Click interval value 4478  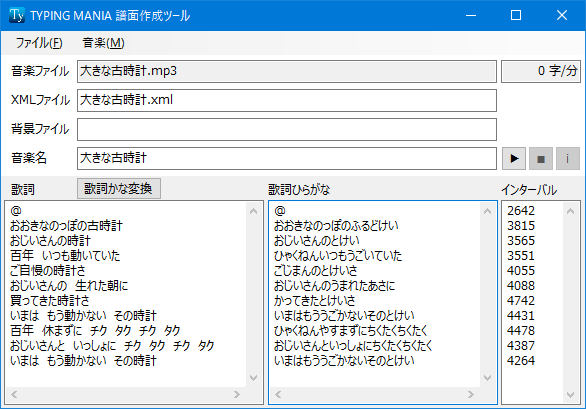[521, 330]
